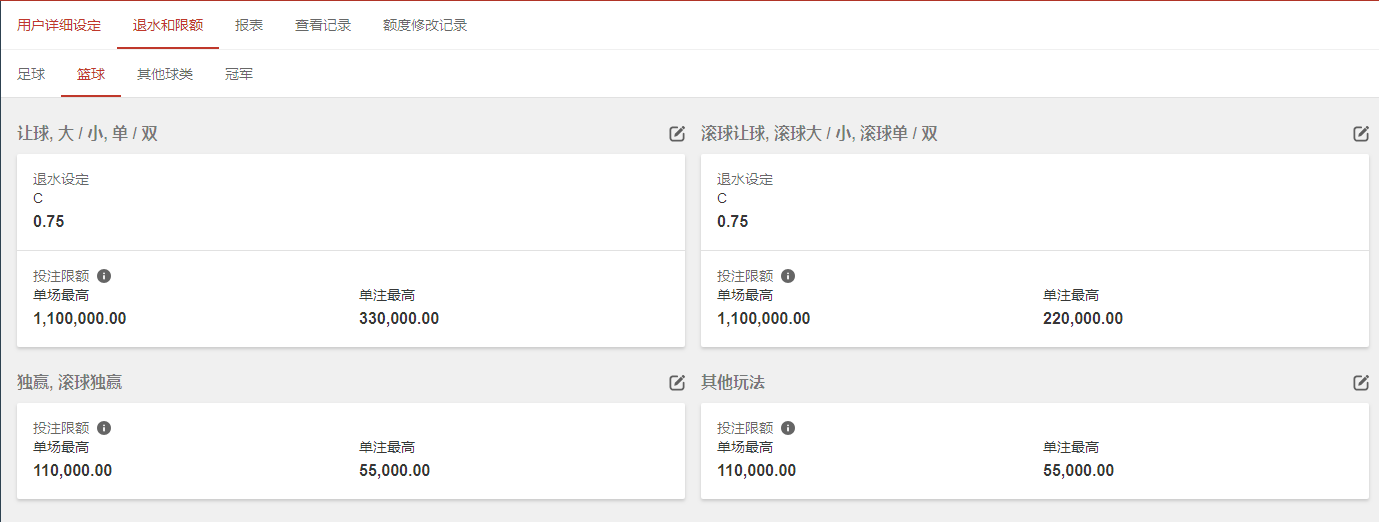The image size is (1379, 522).
Task: Open the 报表 tab
Action: coord(249,25)
